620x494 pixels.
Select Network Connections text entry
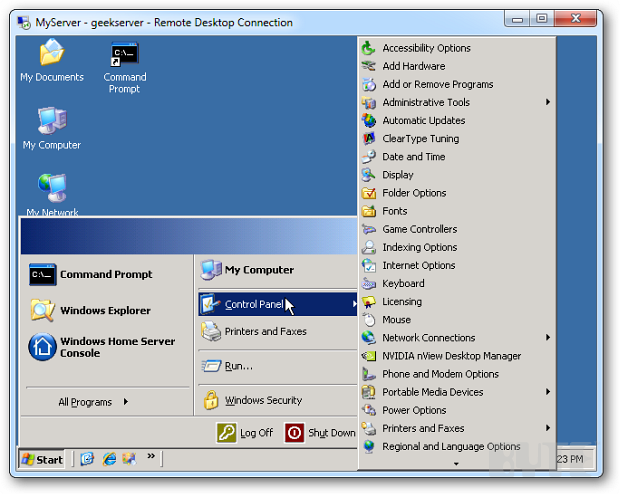point(429,338)
